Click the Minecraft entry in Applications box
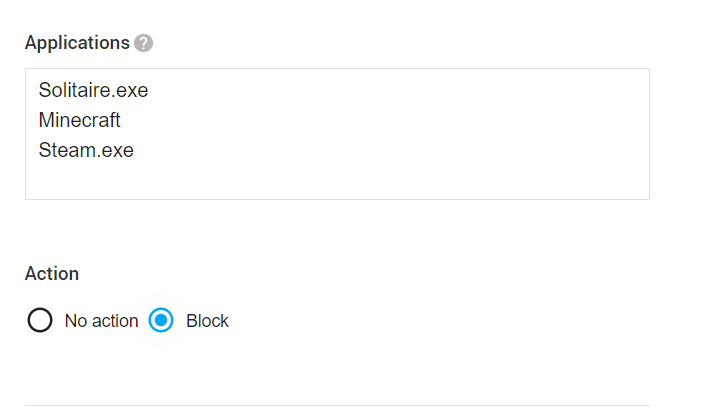Screen dimensions: 710x407 point(80,120)
